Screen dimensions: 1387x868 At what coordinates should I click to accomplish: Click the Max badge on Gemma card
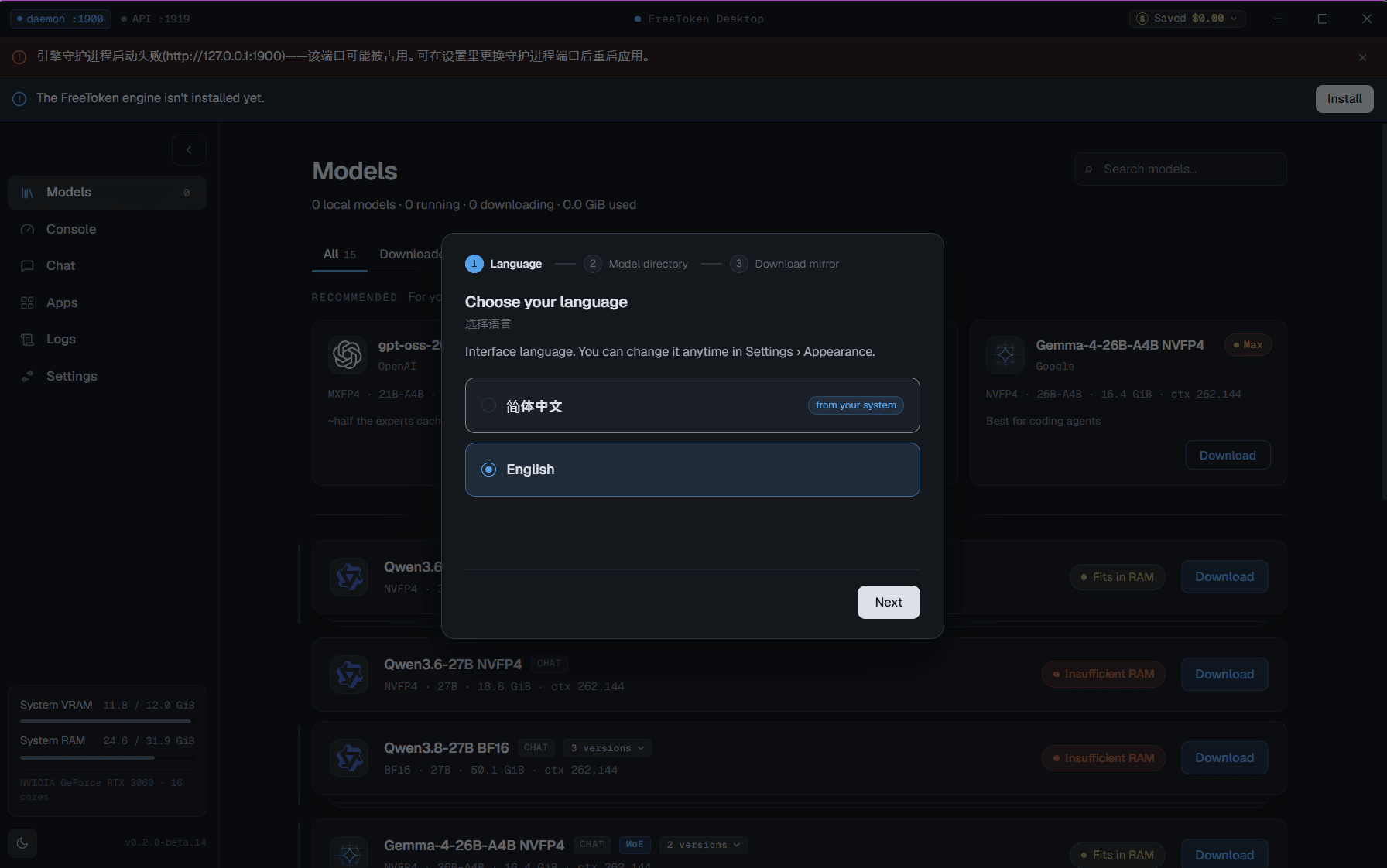pyautogui.click(x=1248, y=345)
